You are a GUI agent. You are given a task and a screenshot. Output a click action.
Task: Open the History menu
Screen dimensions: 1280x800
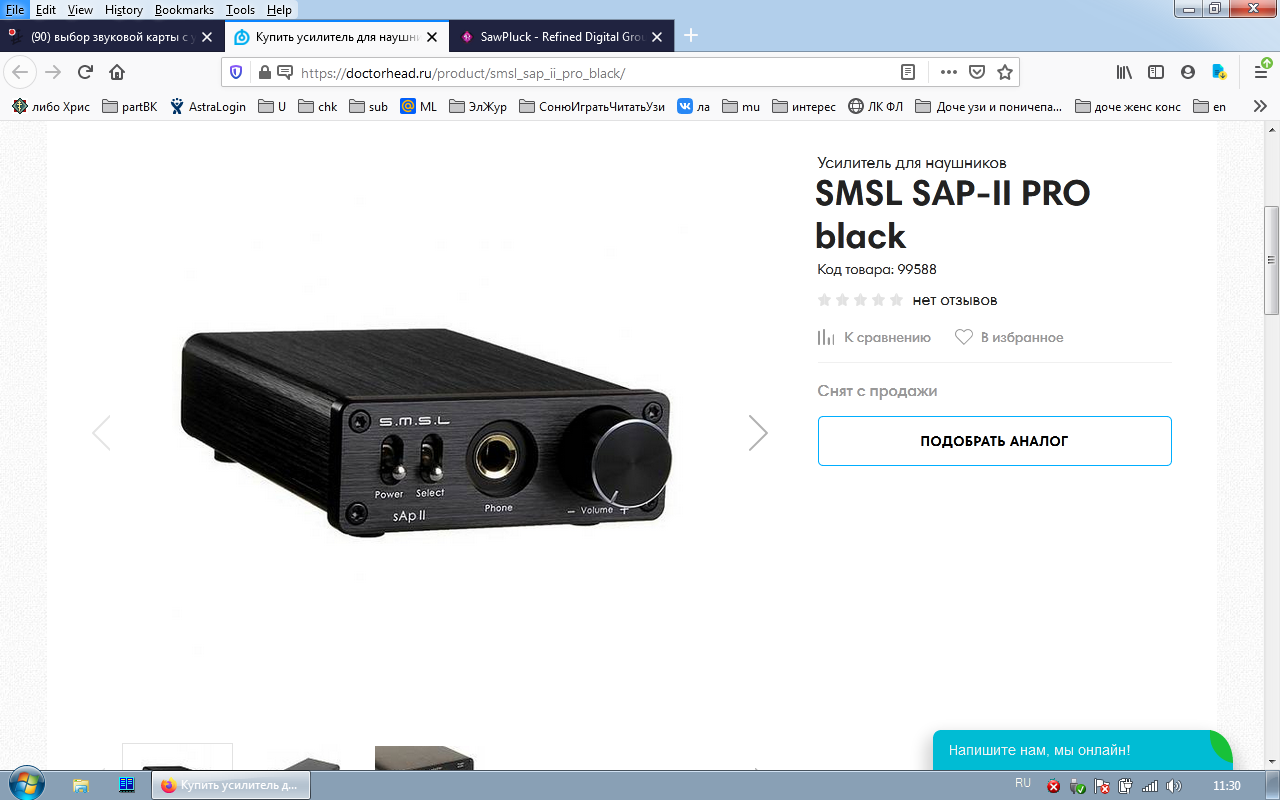(124, 9)
